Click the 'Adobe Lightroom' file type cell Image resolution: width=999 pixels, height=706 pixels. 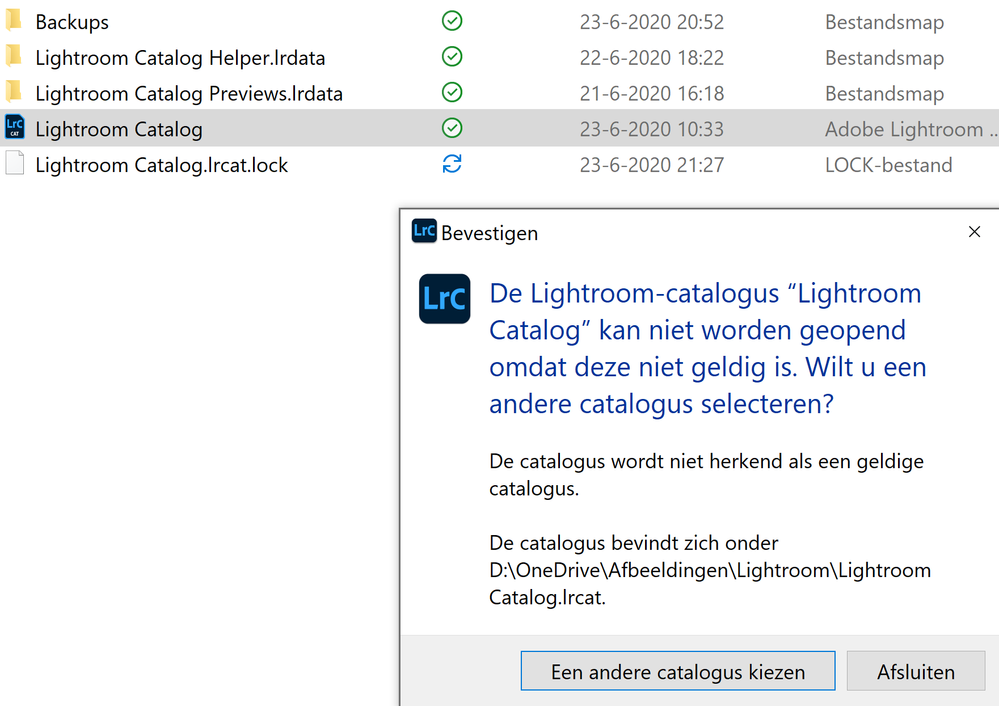[x=912, y=129]
